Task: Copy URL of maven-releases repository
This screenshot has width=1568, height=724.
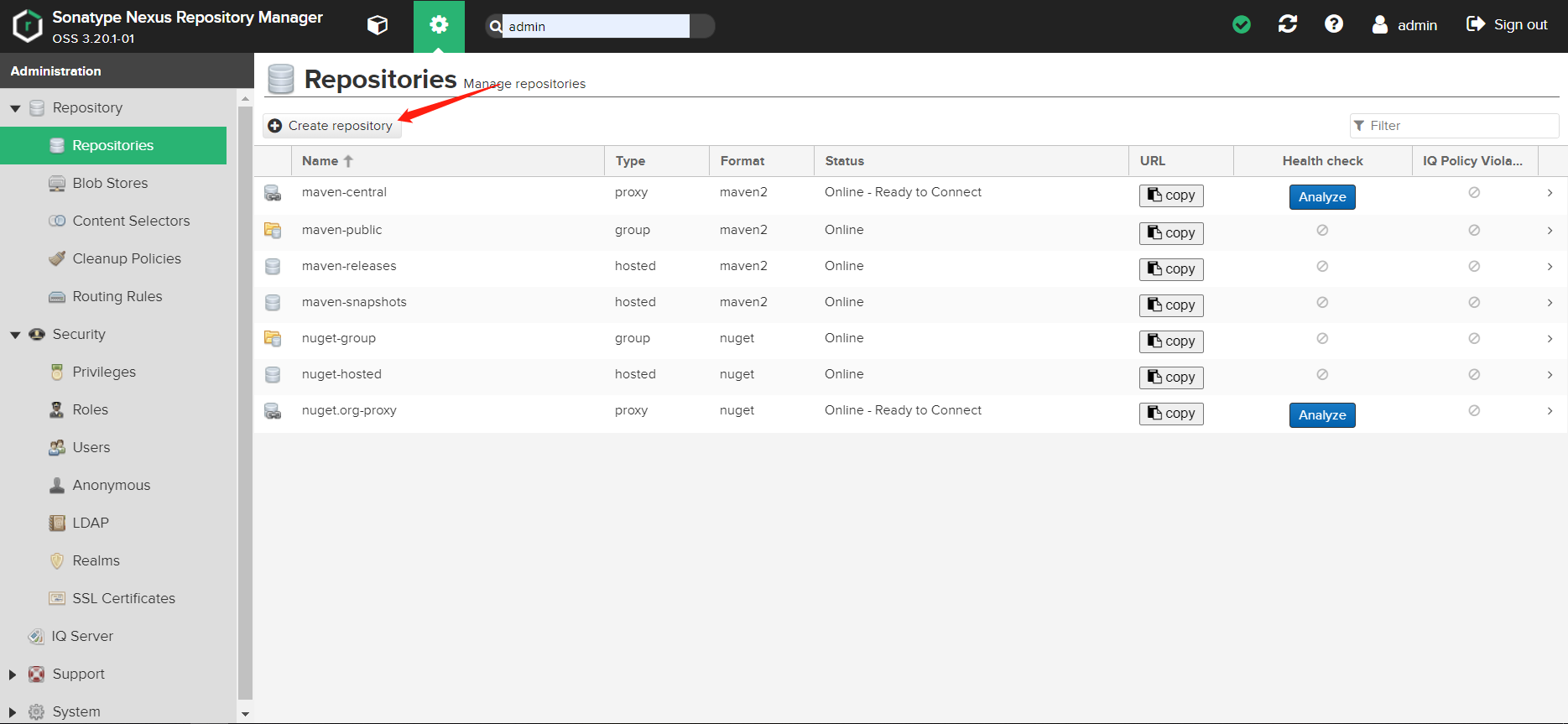Action: 1171,269
